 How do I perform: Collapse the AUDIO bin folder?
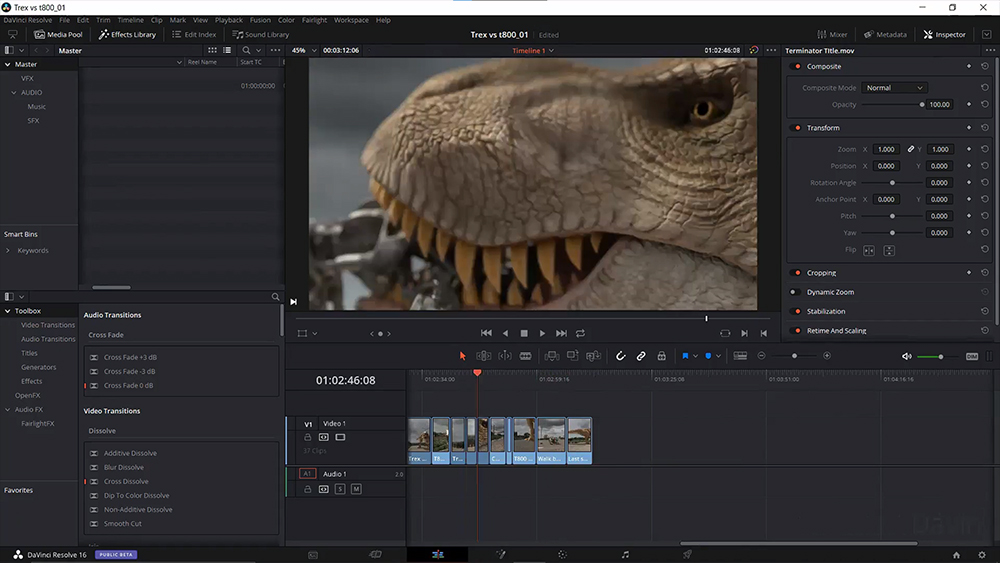coord(13,92)
